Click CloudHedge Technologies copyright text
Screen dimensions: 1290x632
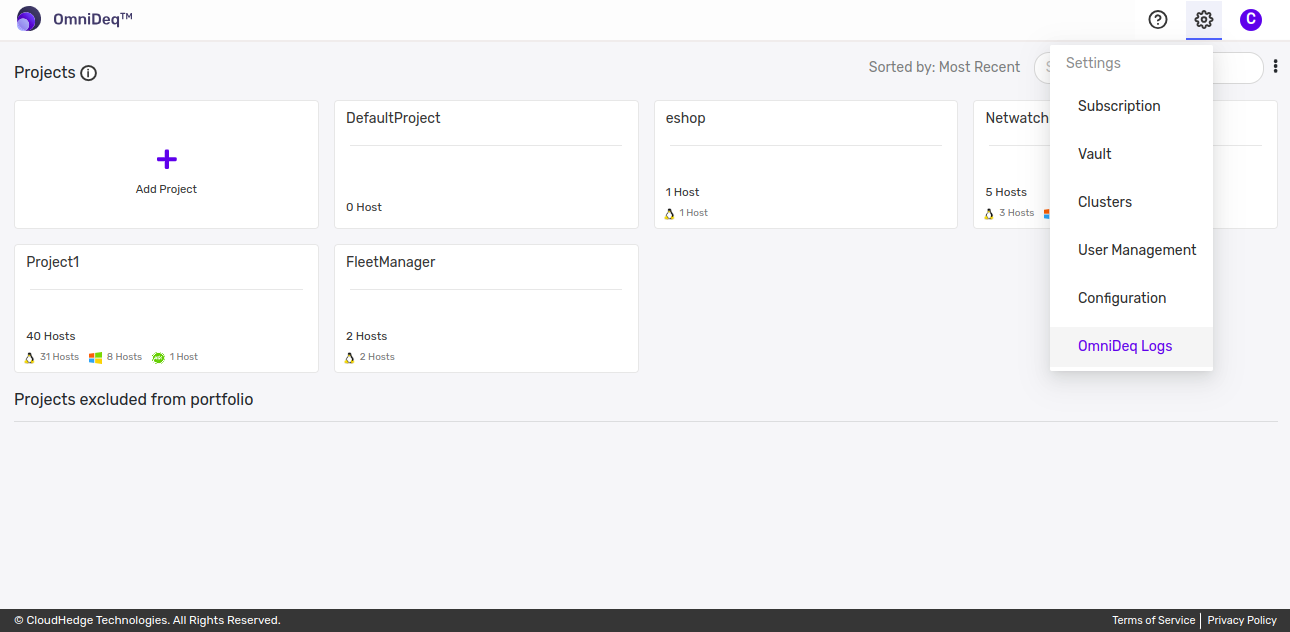[x=147, y=620]
